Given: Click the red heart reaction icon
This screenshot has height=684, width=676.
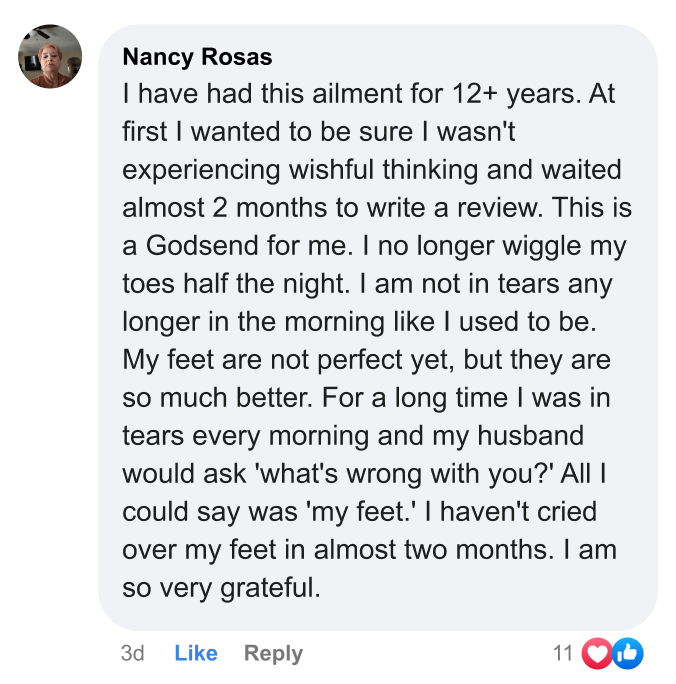Looking at the screenshot, I should tap(597, 654).
